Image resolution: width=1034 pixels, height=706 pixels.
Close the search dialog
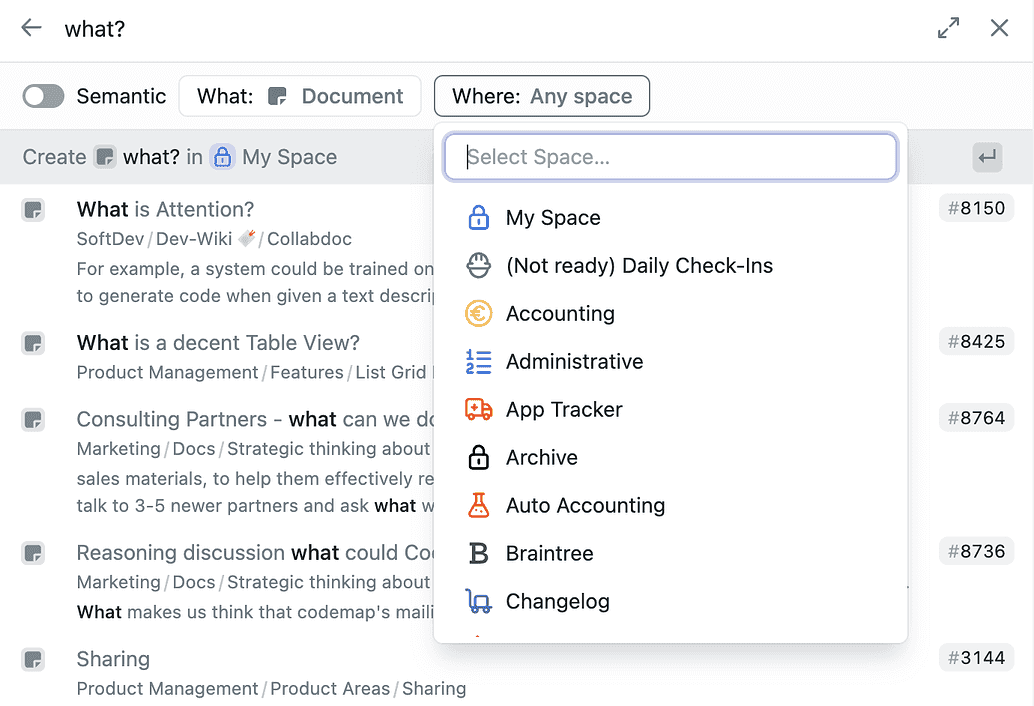tap(999, 28)
